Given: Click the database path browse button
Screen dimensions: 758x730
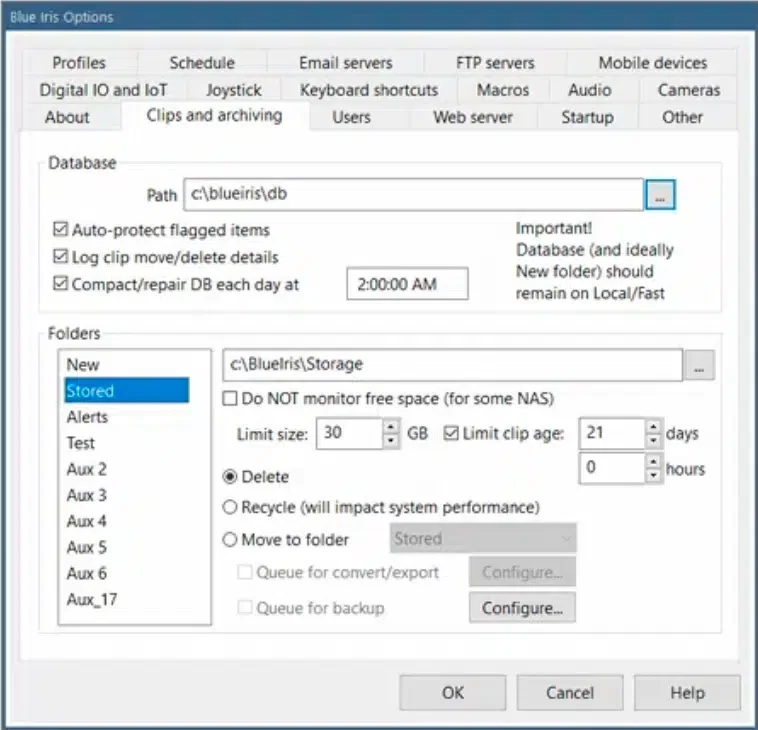Looking at the screenshot, I should click(x=660, y=196).
